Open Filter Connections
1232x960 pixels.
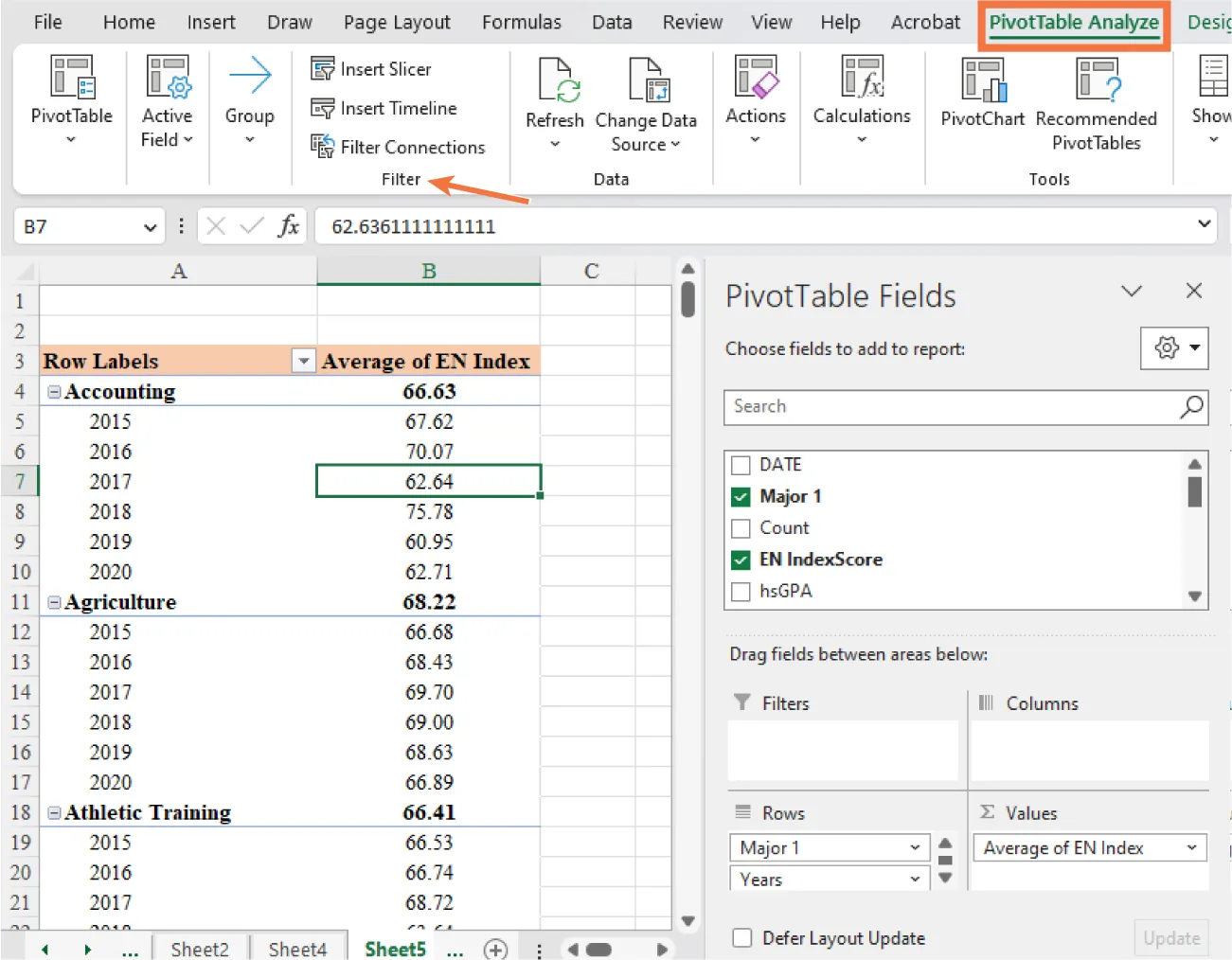320,147
